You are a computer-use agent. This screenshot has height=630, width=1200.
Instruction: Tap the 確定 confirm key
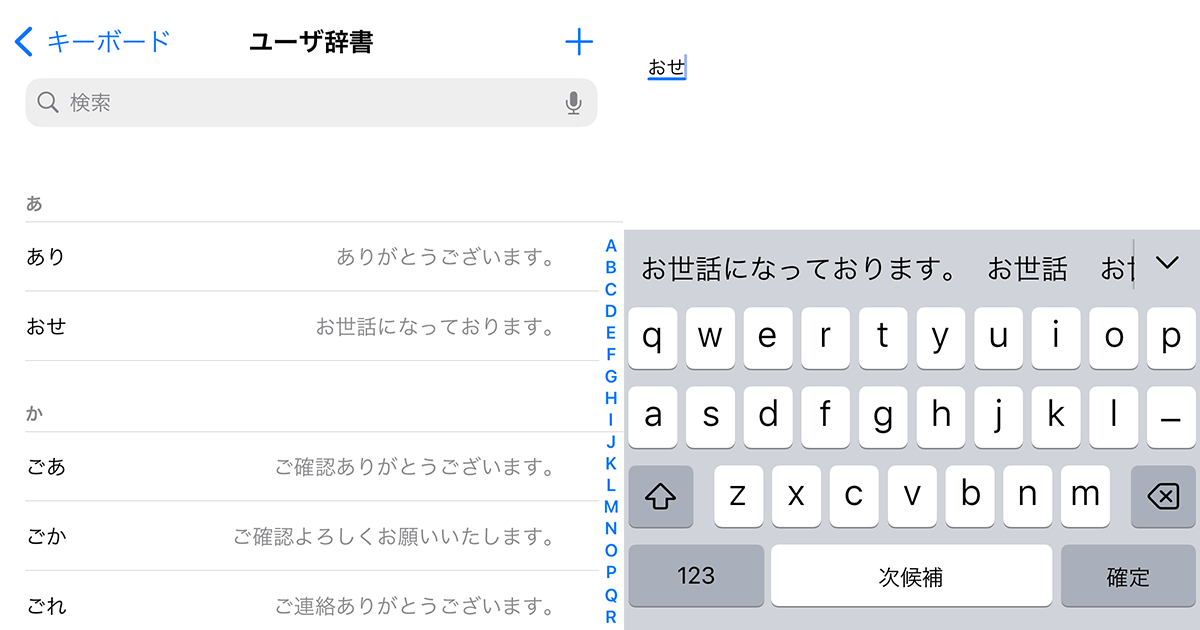tap(1128, 575)
